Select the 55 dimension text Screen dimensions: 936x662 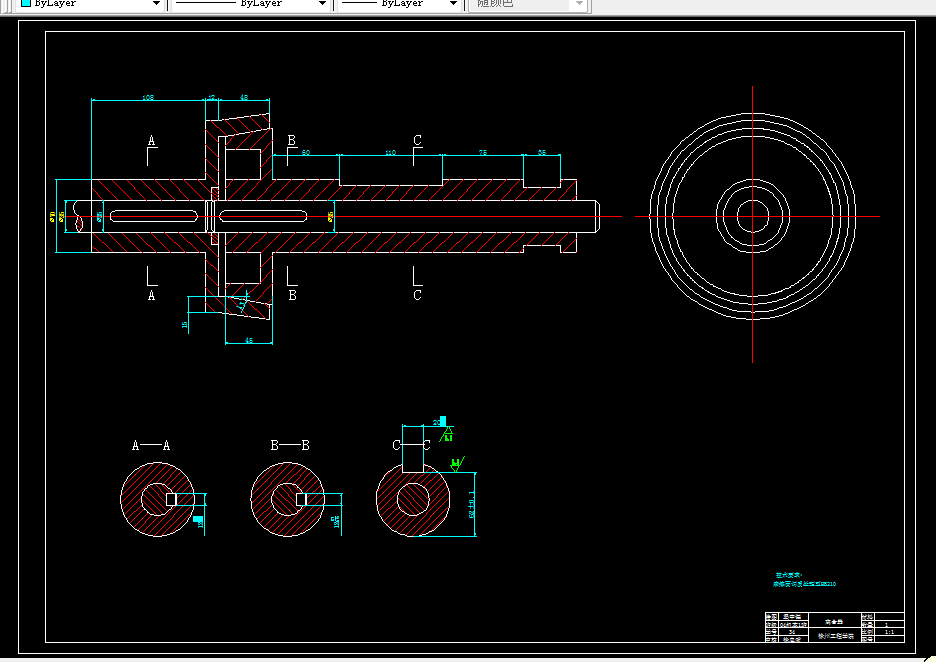pos(542,152)
